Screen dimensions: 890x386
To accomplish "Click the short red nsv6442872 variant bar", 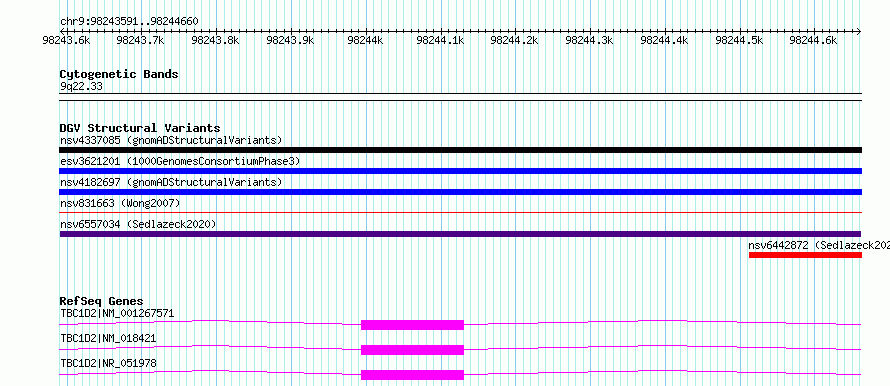I will [x=805, y=255].
